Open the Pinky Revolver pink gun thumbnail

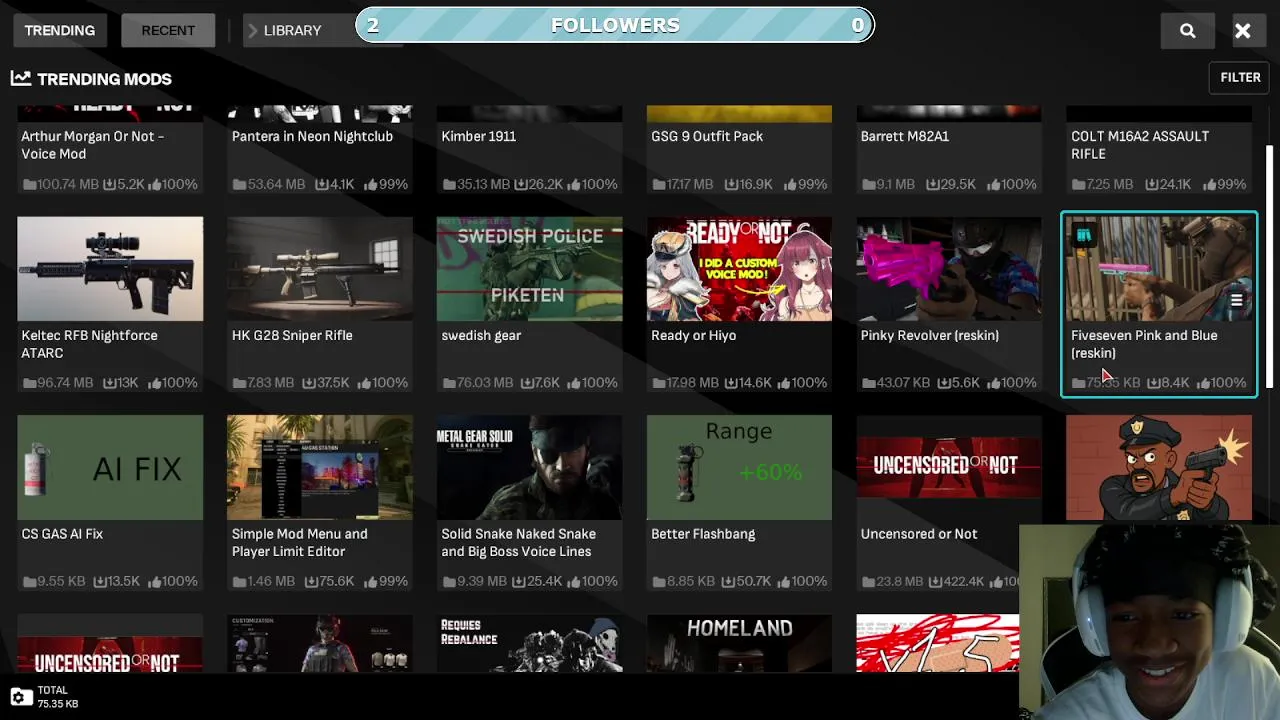[x=949, y=269]
